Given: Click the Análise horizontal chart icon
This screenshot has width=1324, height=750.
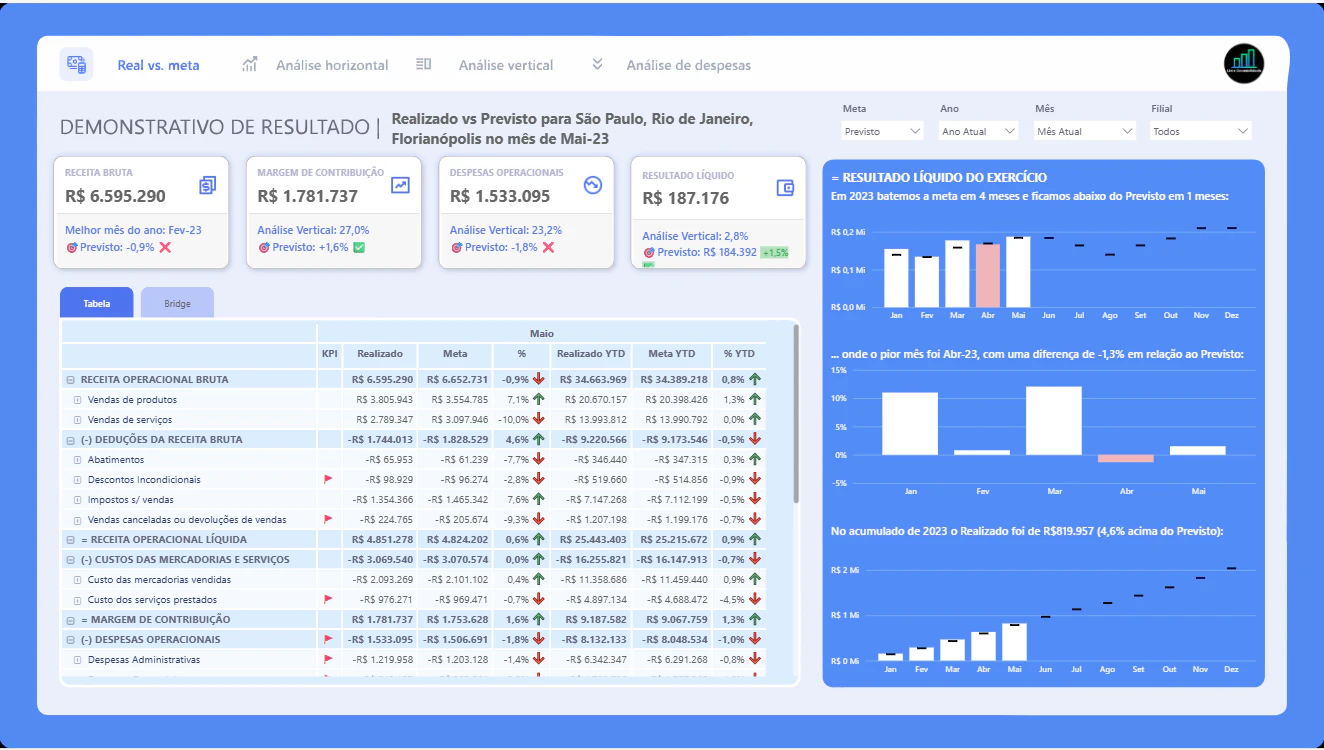Looking at the screenshot, I should click(x=250, y=64).
